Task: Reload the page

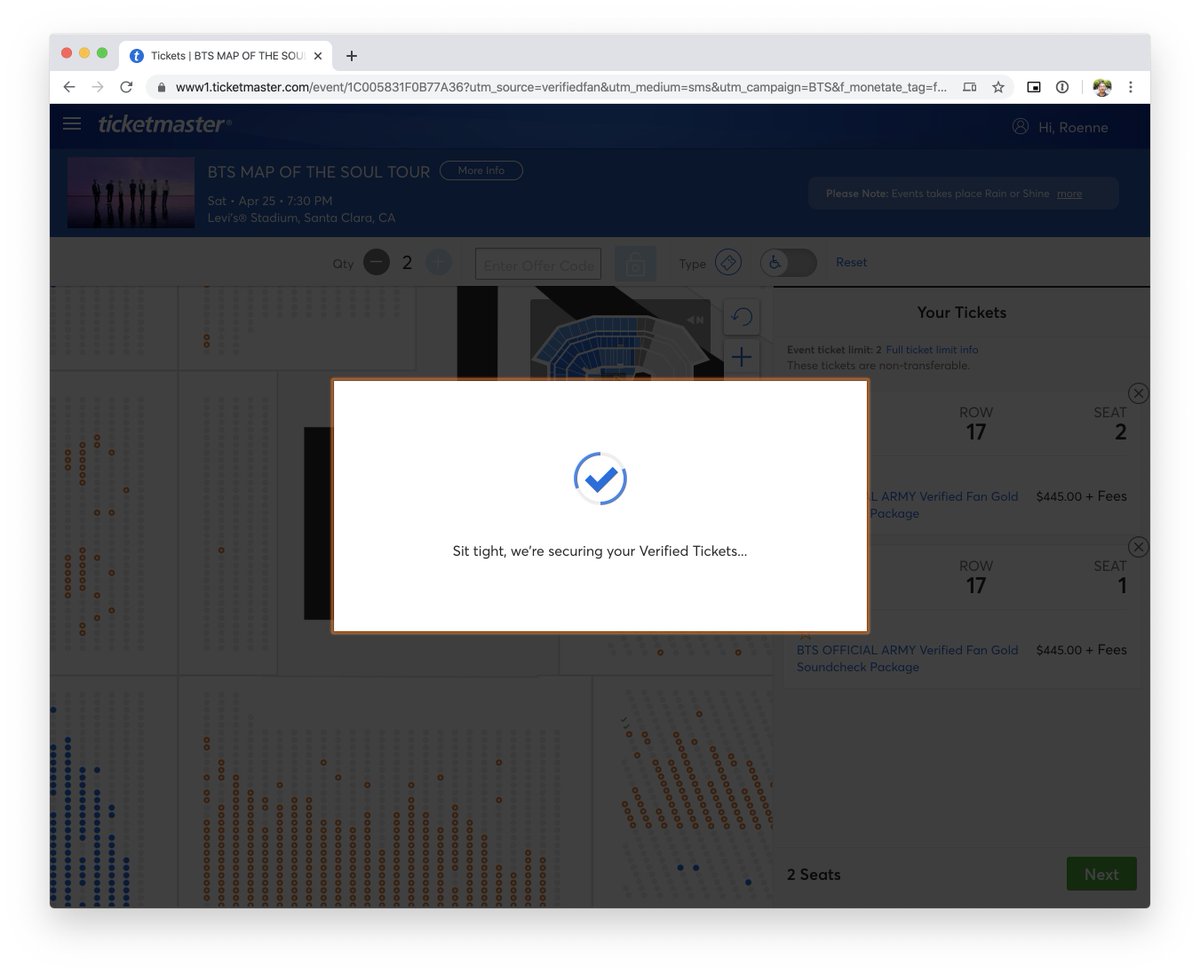Action: [126, 87]
